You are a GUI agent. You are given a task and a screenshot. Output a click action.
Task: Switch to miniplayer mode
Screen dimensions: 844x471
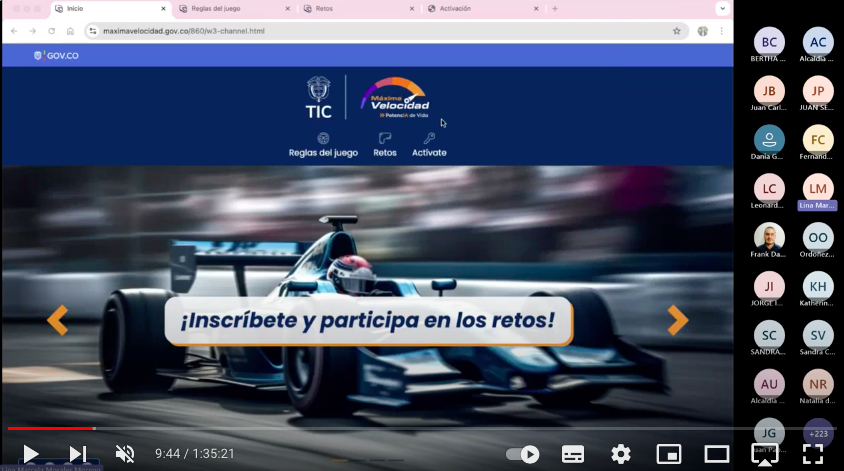[669, 454]
